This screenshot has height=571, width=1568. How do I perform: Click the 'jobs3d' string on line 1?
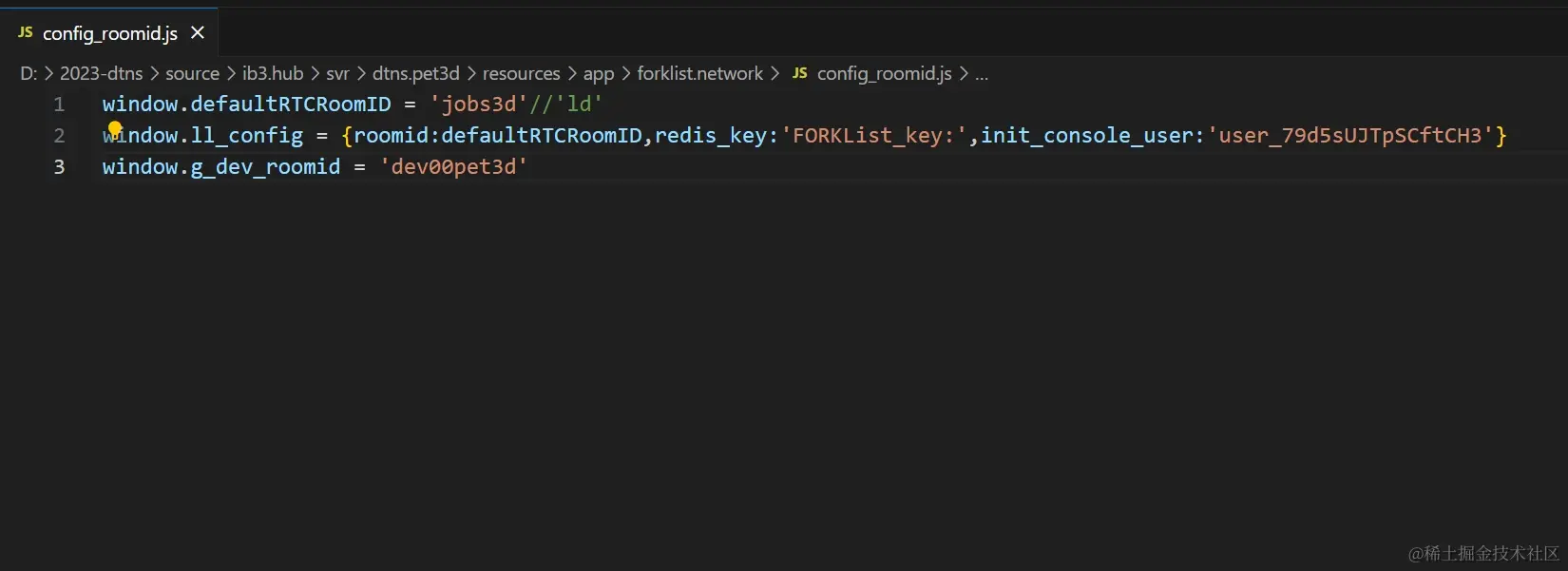[x=478, y=105]
